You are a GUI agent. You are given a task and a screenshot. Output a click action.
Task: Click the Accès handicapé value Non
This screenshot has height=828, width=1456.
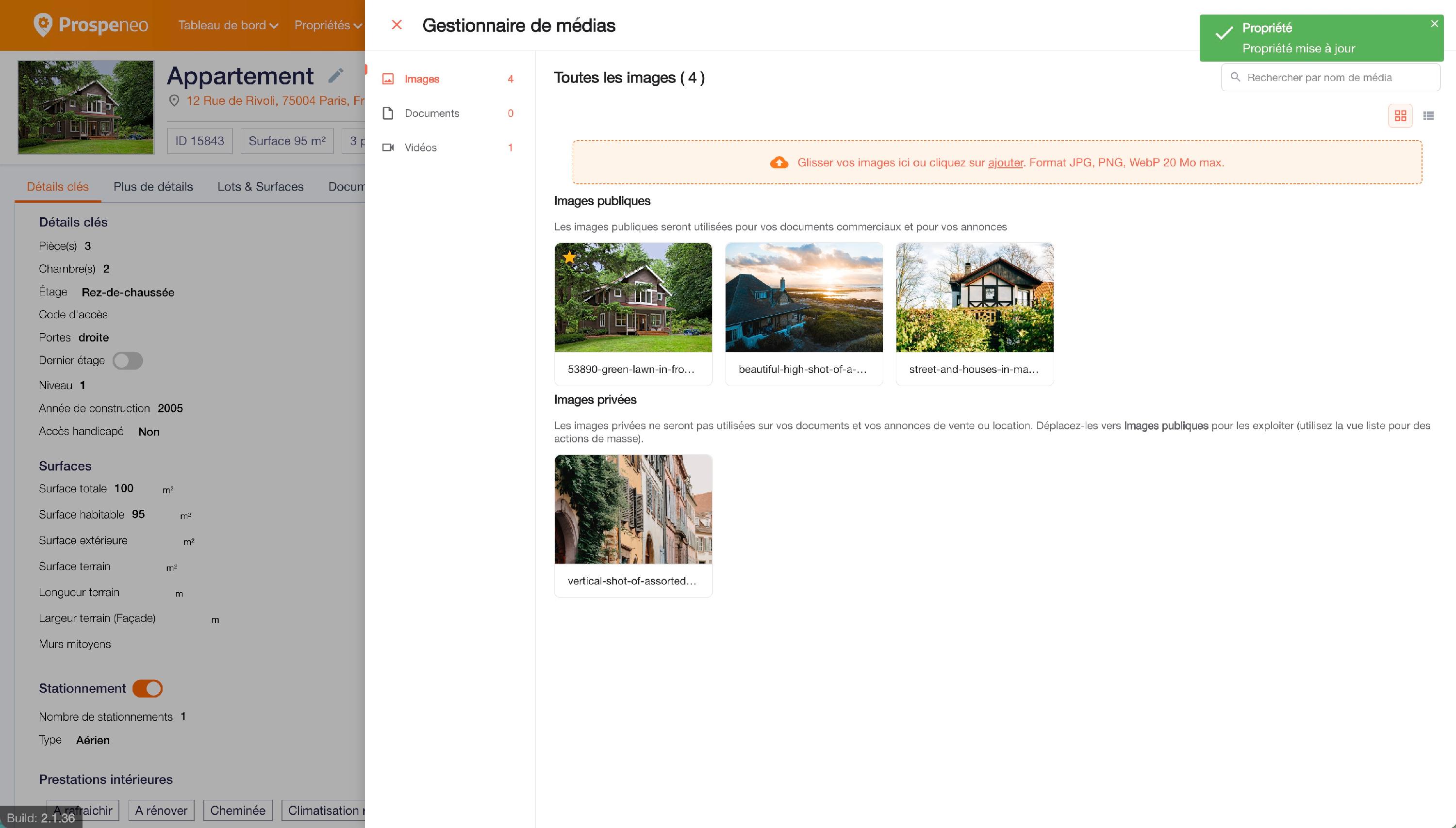click(149, 432)
